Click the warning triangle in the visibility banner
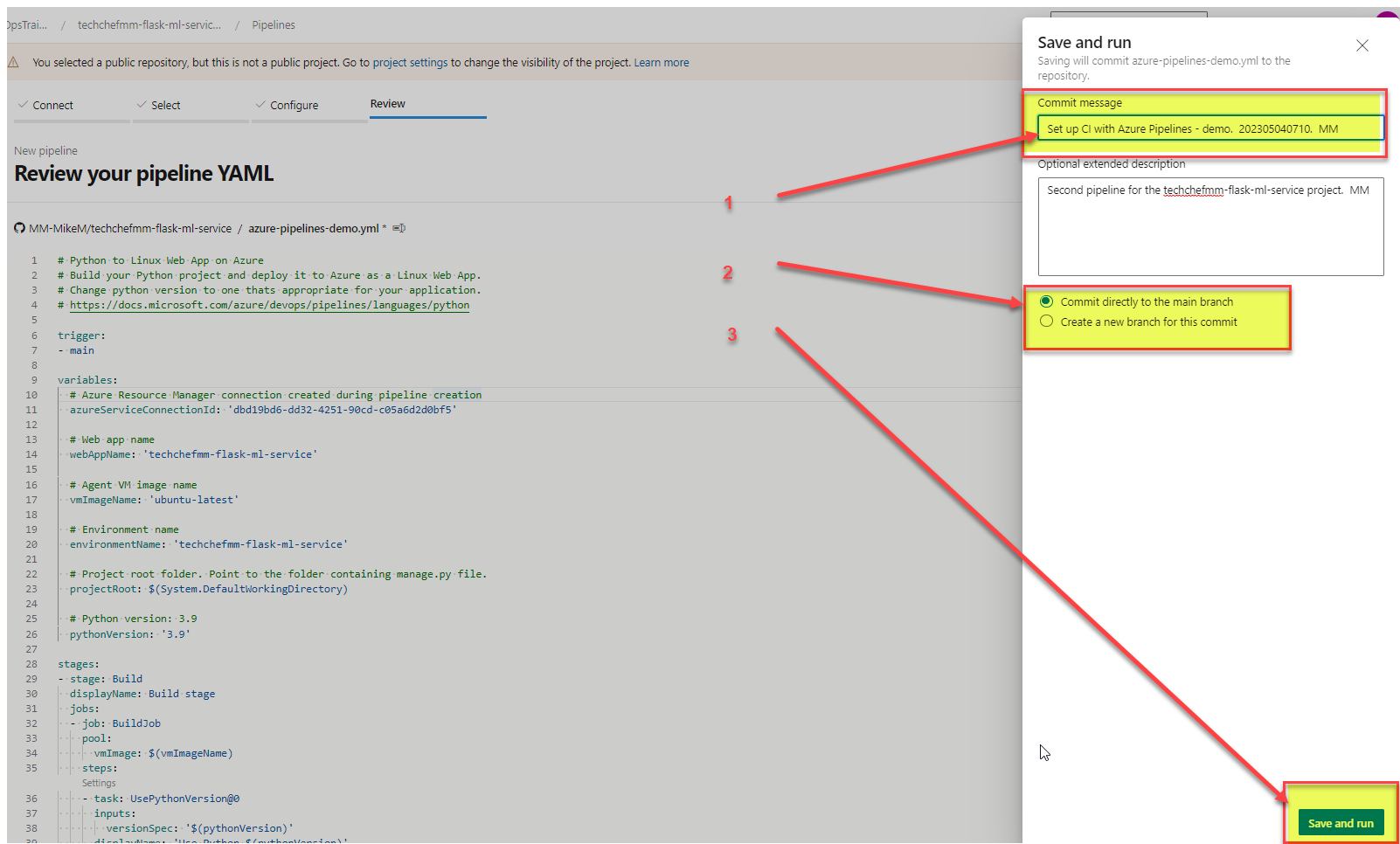 [15, 62]
